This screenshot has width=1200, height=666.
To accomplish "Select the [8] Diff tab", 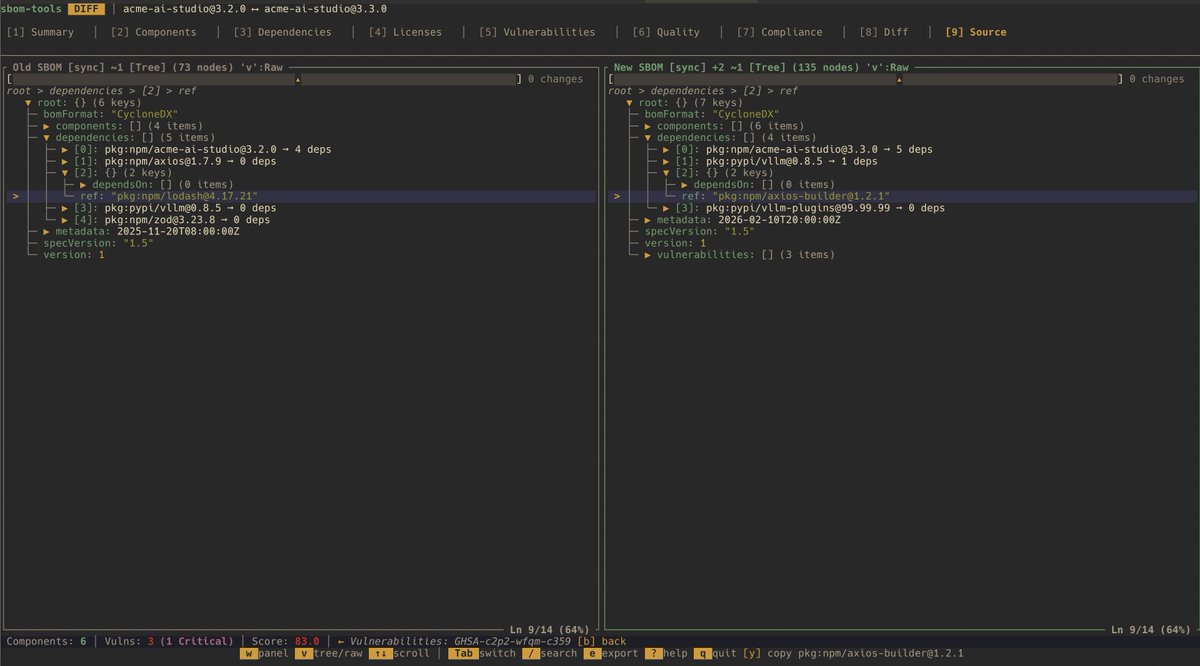I will pos(883,32).
